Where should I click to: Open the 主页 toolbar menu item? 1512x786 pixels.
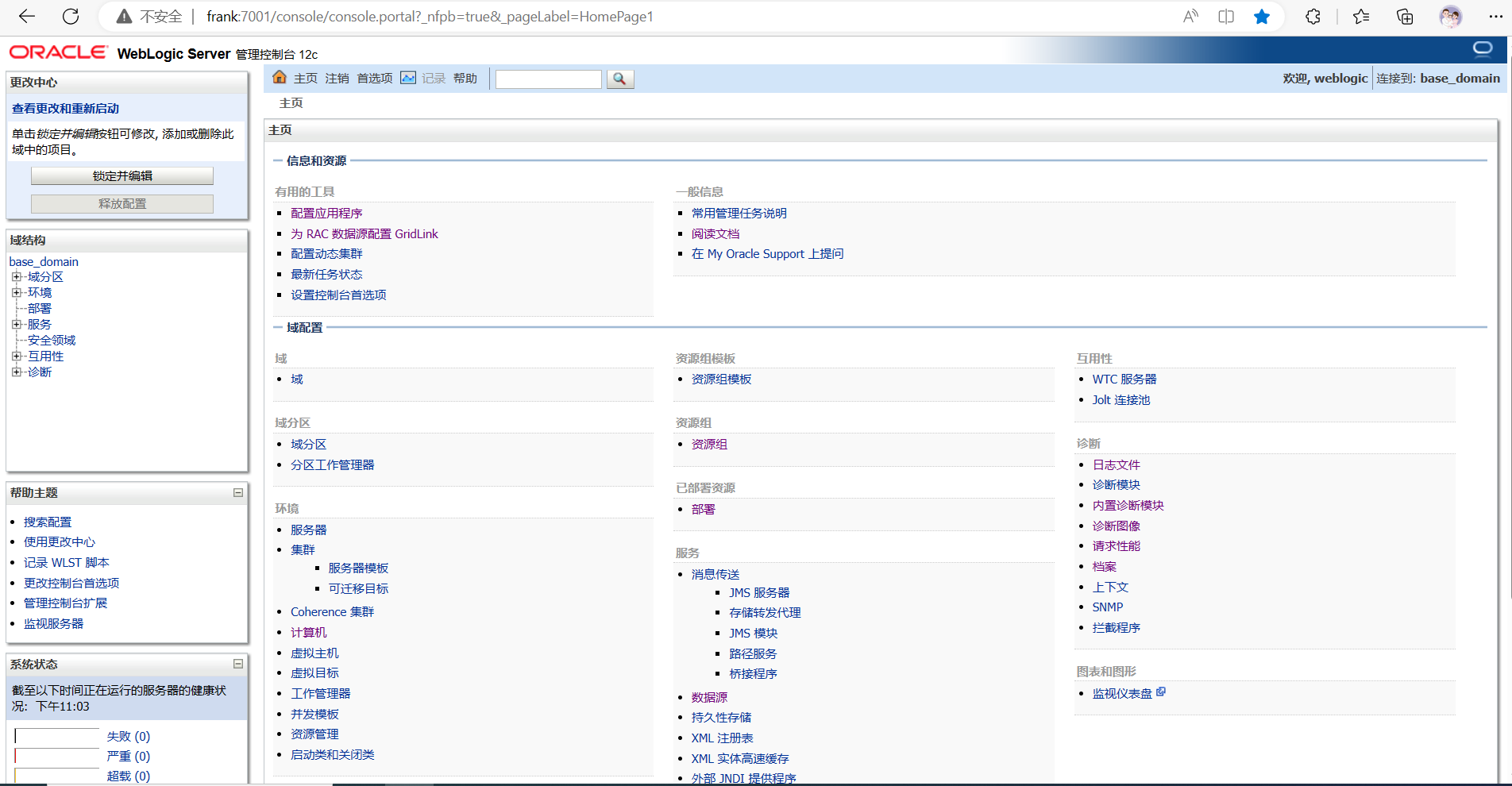pyautogui.click(x=306, y=78)
